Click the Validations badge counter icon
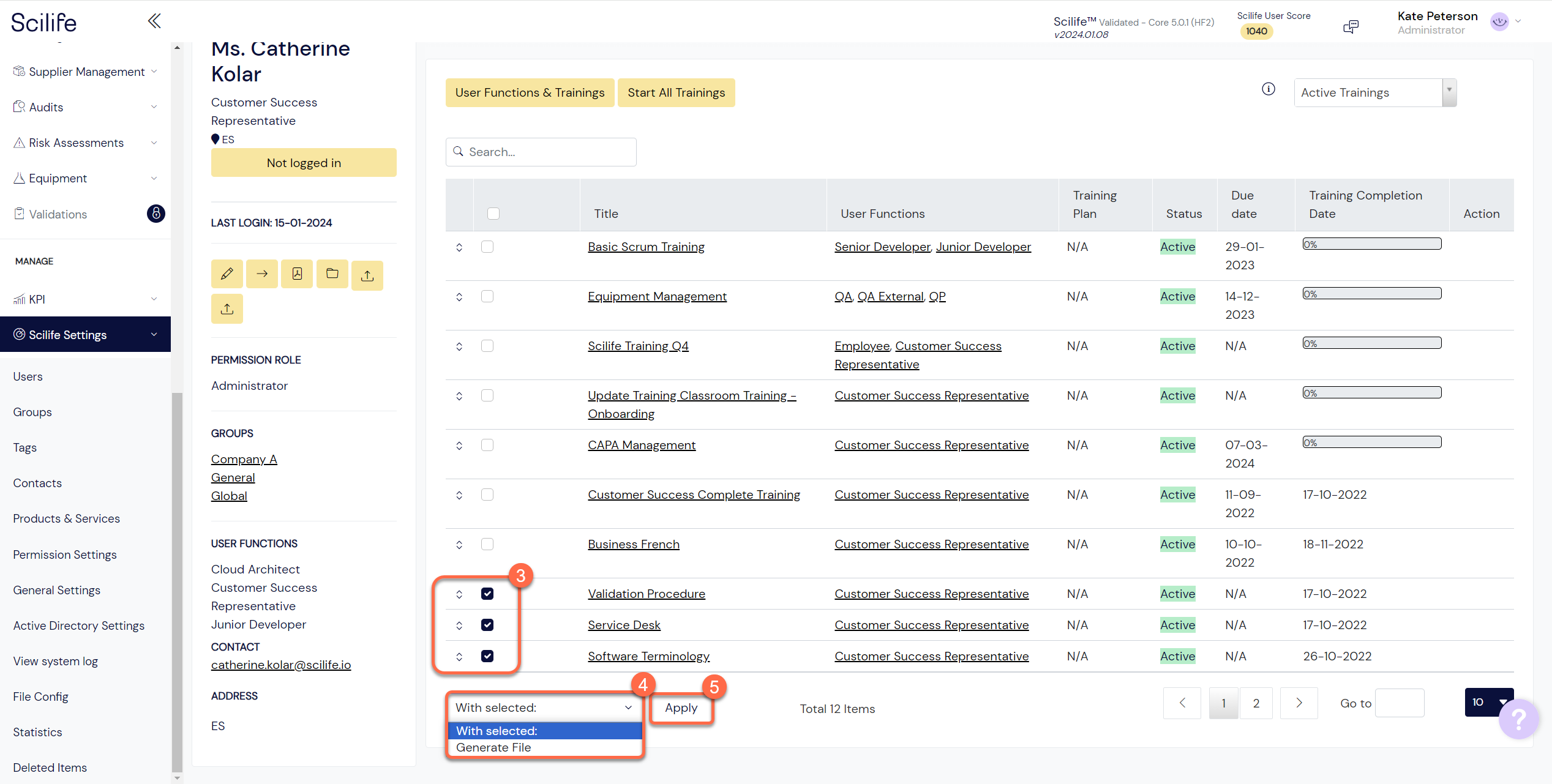This screenshot has height=784, width=1552. coord(156,214)
